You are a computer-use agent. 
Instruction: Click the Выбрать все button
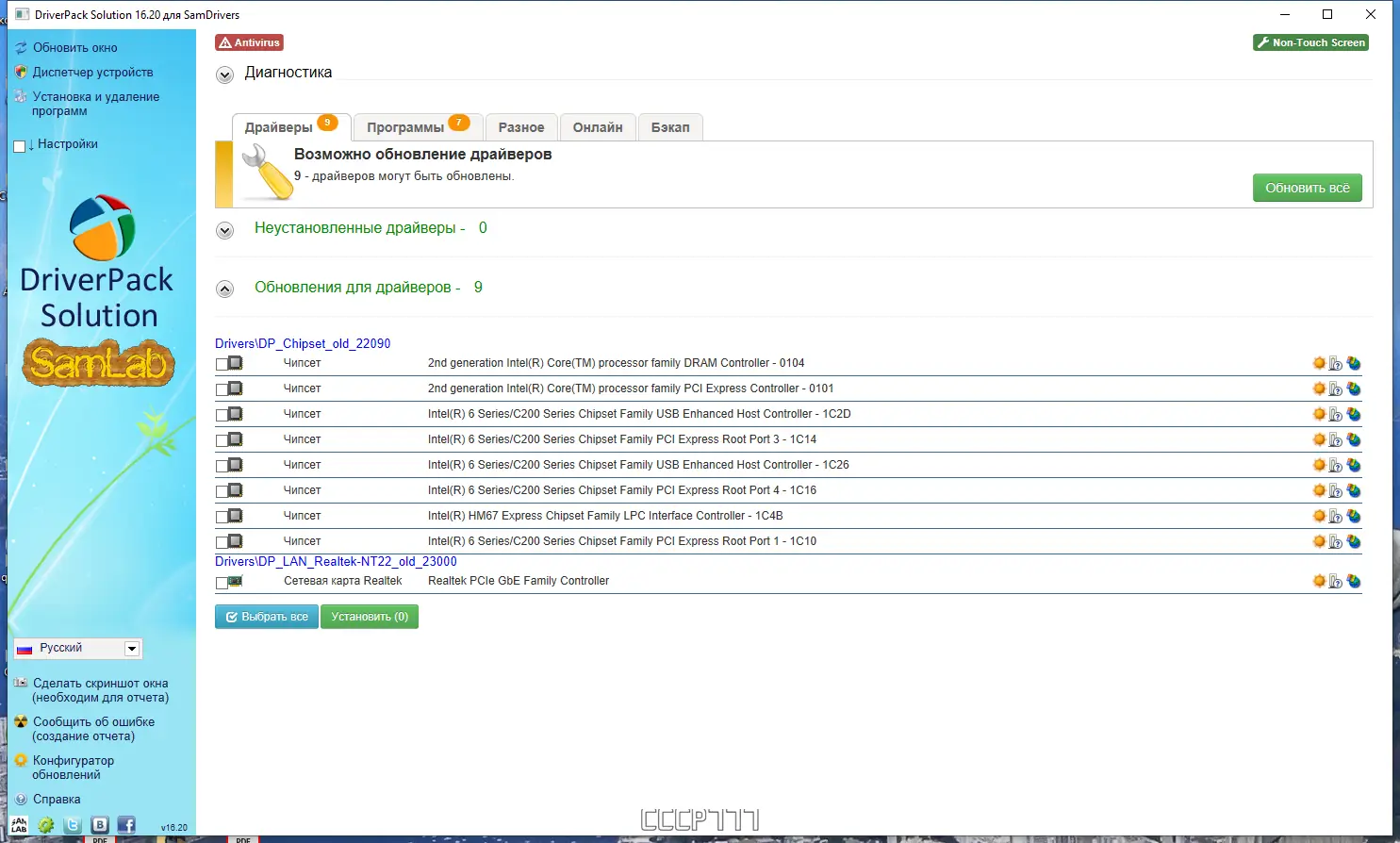click(x=267, y=617)
